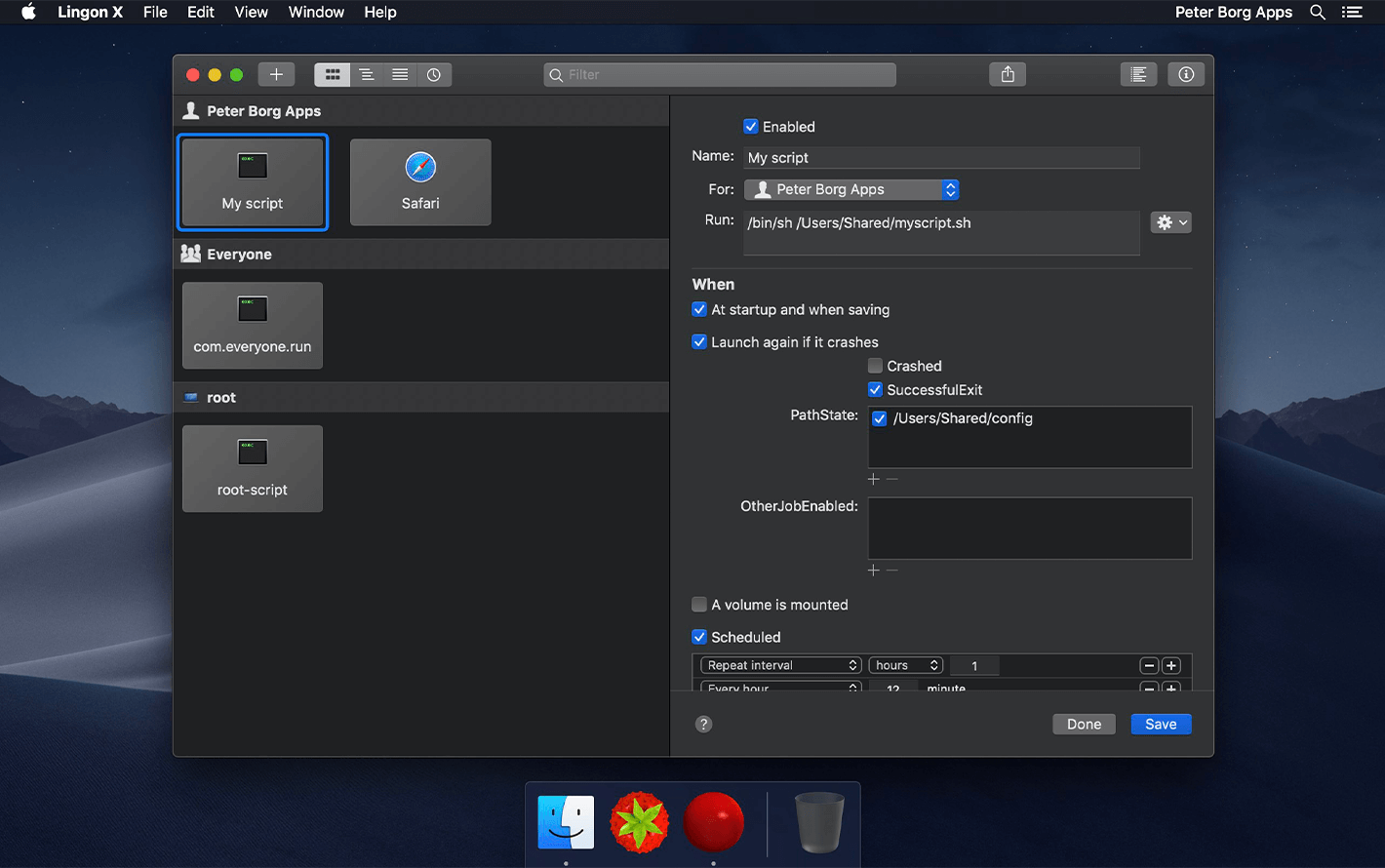
Task: Select the Safari job tile
Action: click(x=420, y=182)
